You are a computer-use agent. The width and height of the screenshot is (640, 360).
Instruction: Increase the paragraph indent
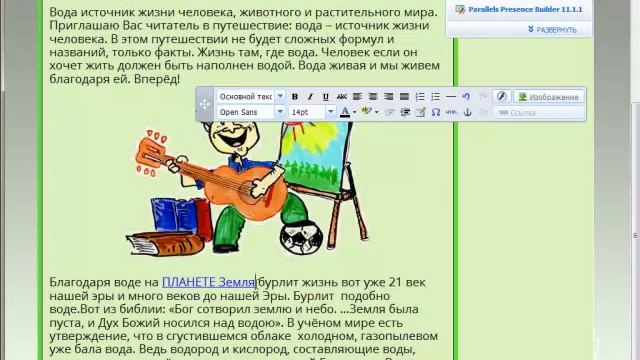(405, 112)
